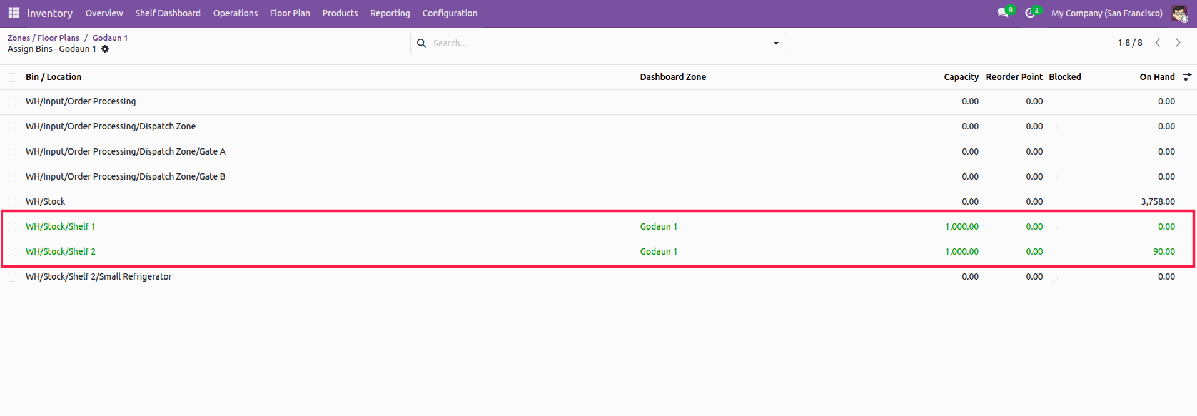Open the company switcher My Company (San Francisco)
This screenshot has height=416, width=1197.
pyautogui.click(x=1106, y=13)
